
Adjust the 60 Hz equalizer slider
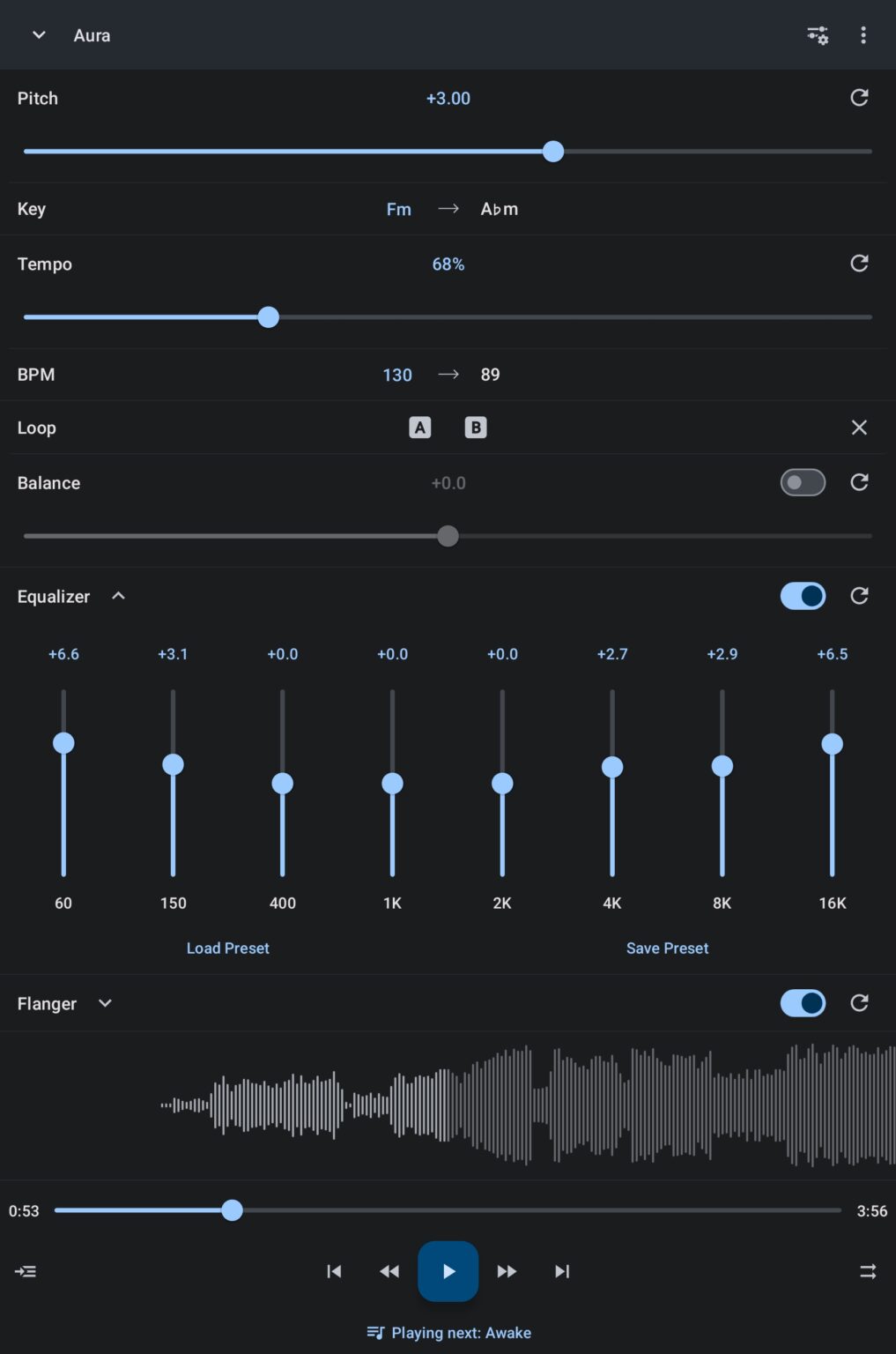coord(63,743)
